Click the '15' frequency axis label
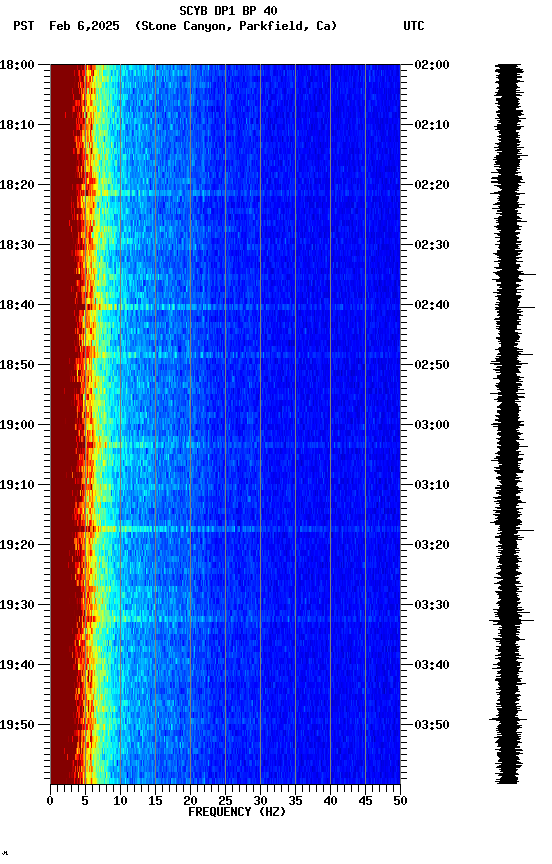This screenshot has height=864, width=552. [155, 801]
